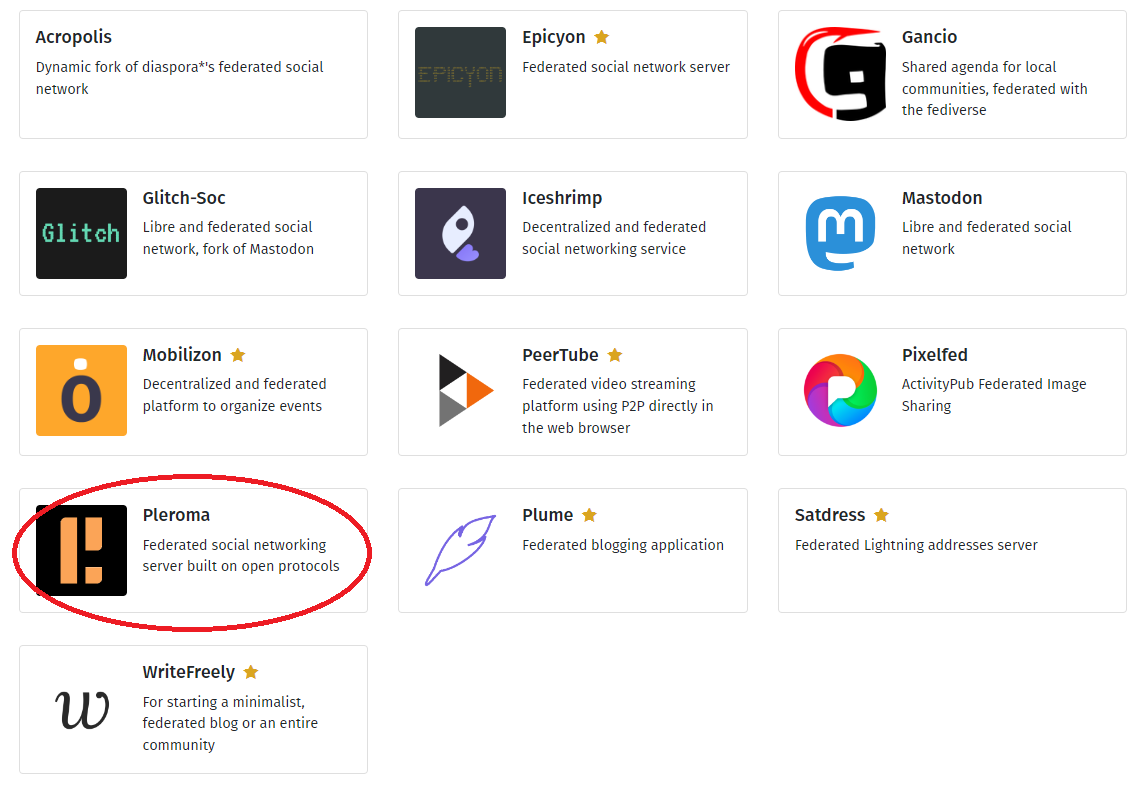The image size is (1146, 785).
Task: Click the Mastodon title link
Action: click(942, 197)
